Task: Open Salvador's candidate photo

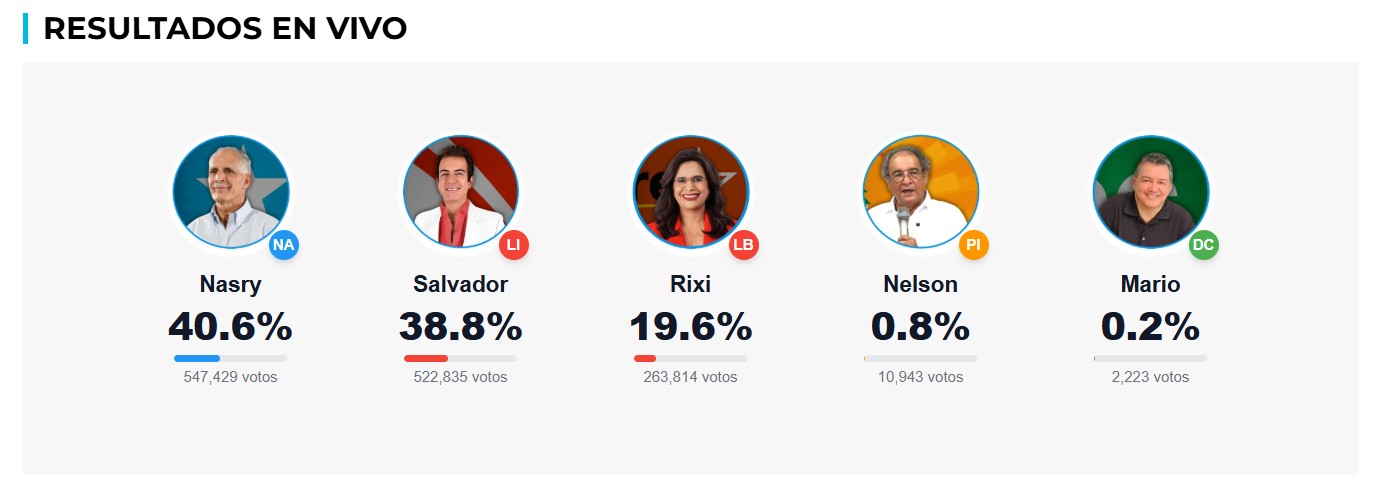Action: point(460,191)
